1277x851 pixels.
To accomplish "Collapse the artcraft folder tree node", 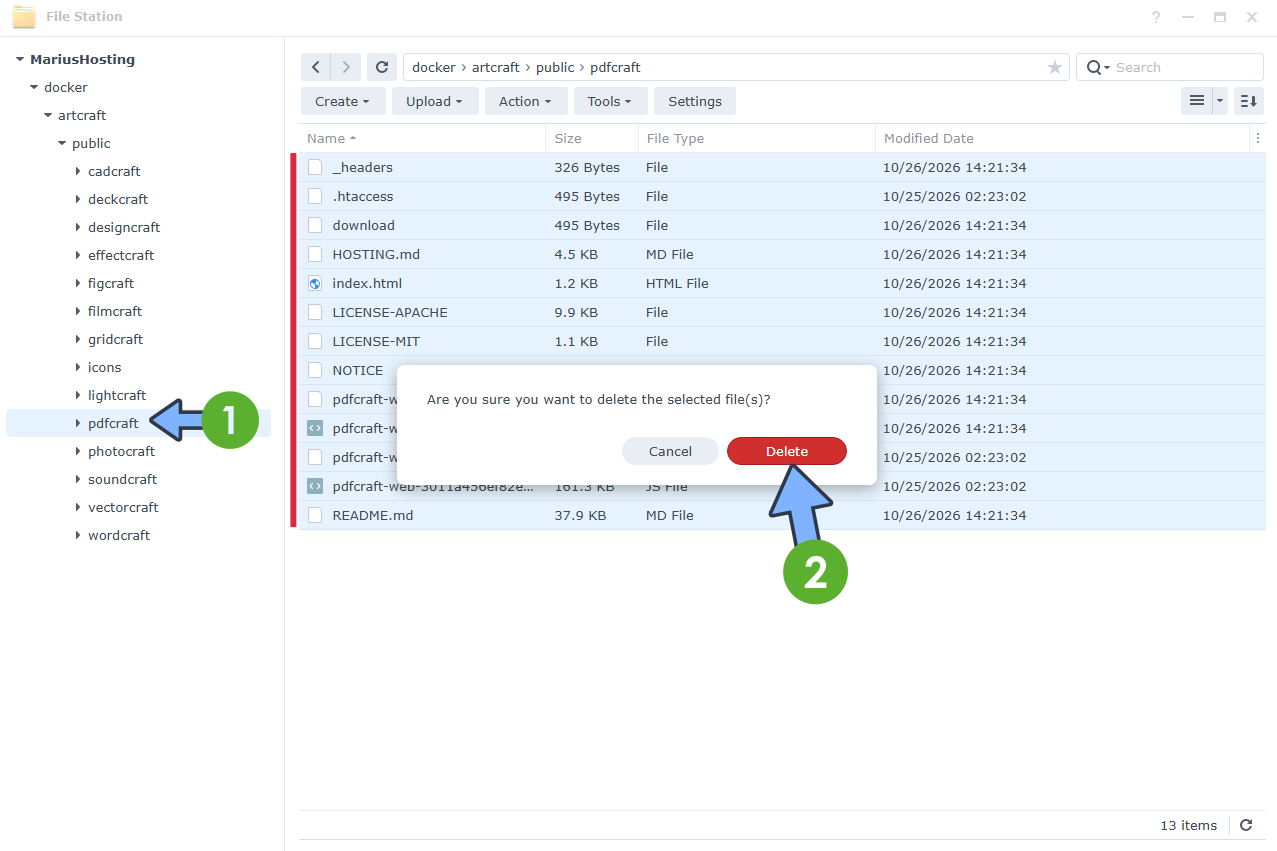I will pyautogui.click(x=48, y=115).
